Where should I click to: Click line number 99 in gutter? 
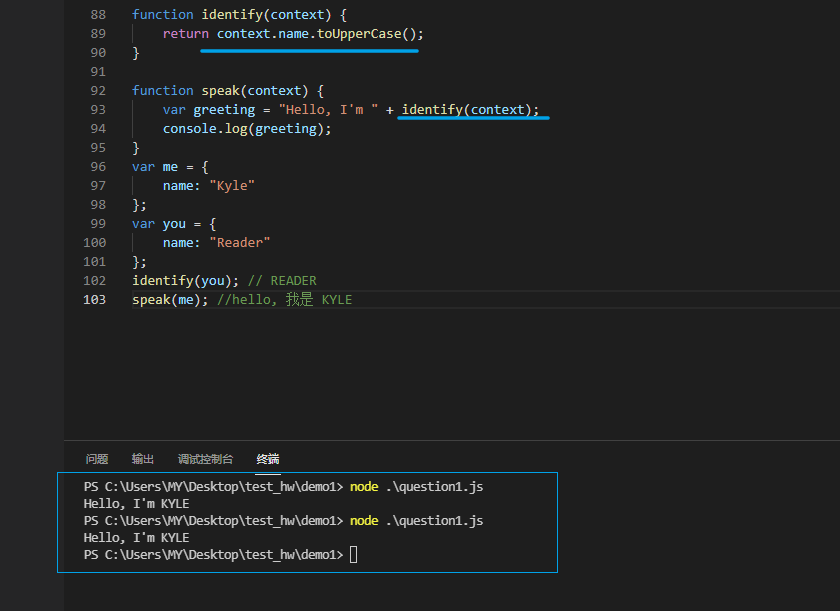(98, 224)
